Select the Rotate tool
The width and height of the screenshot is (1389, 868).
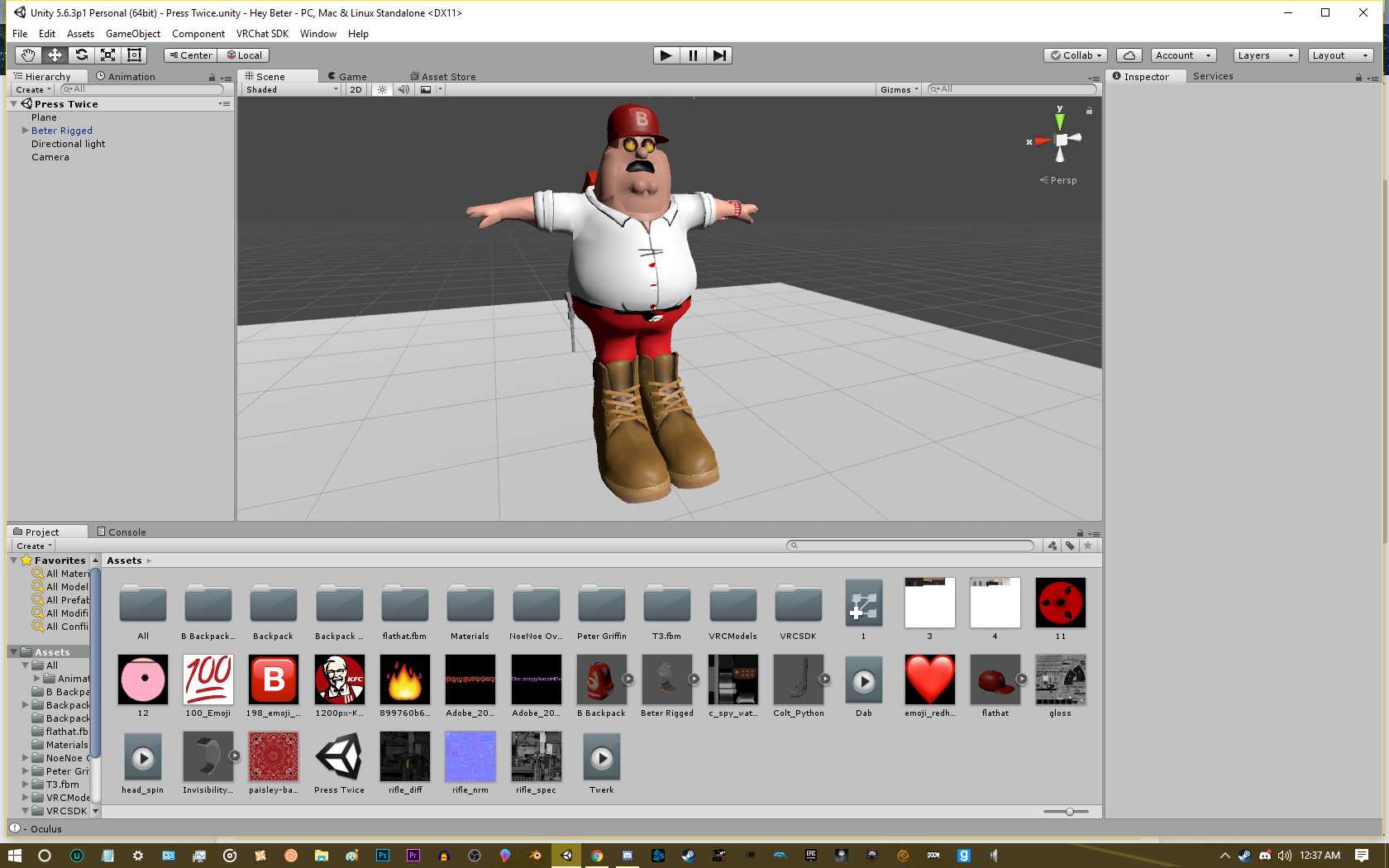tap(81, 55)
